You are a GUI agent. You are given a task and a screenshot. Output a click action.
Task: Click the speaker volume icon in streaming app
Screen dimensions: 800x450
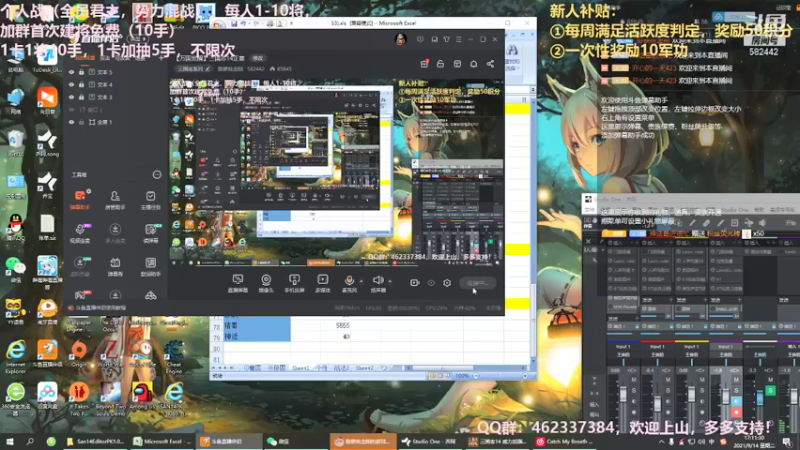378,283
